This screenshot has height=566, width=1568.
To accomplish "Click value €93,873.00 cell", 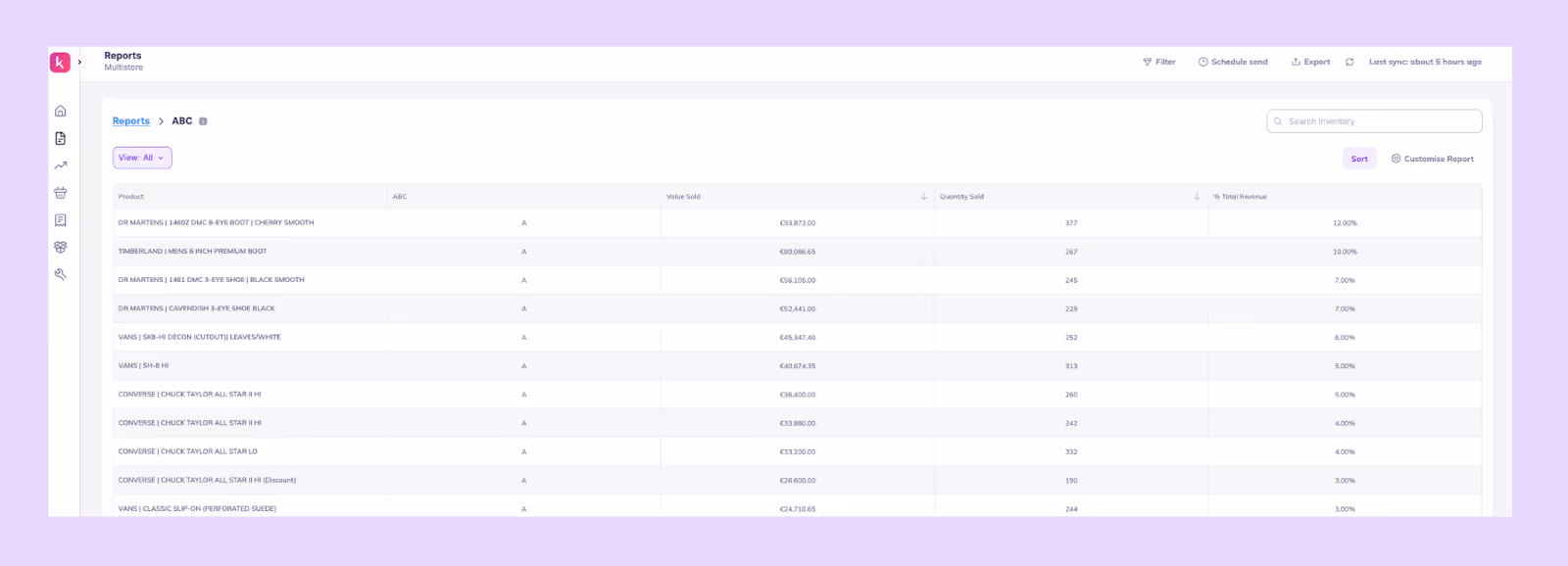I will [x=798, y=223].
